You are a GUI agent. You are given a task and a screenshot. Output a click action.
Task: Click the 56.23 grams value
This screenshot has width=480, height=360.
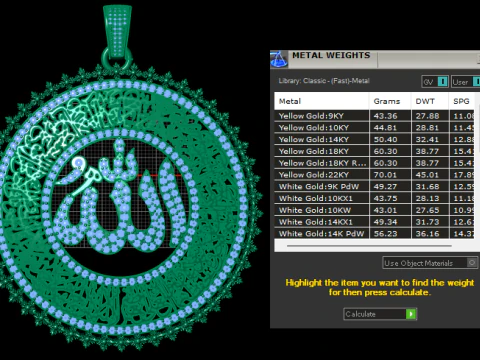385,234
